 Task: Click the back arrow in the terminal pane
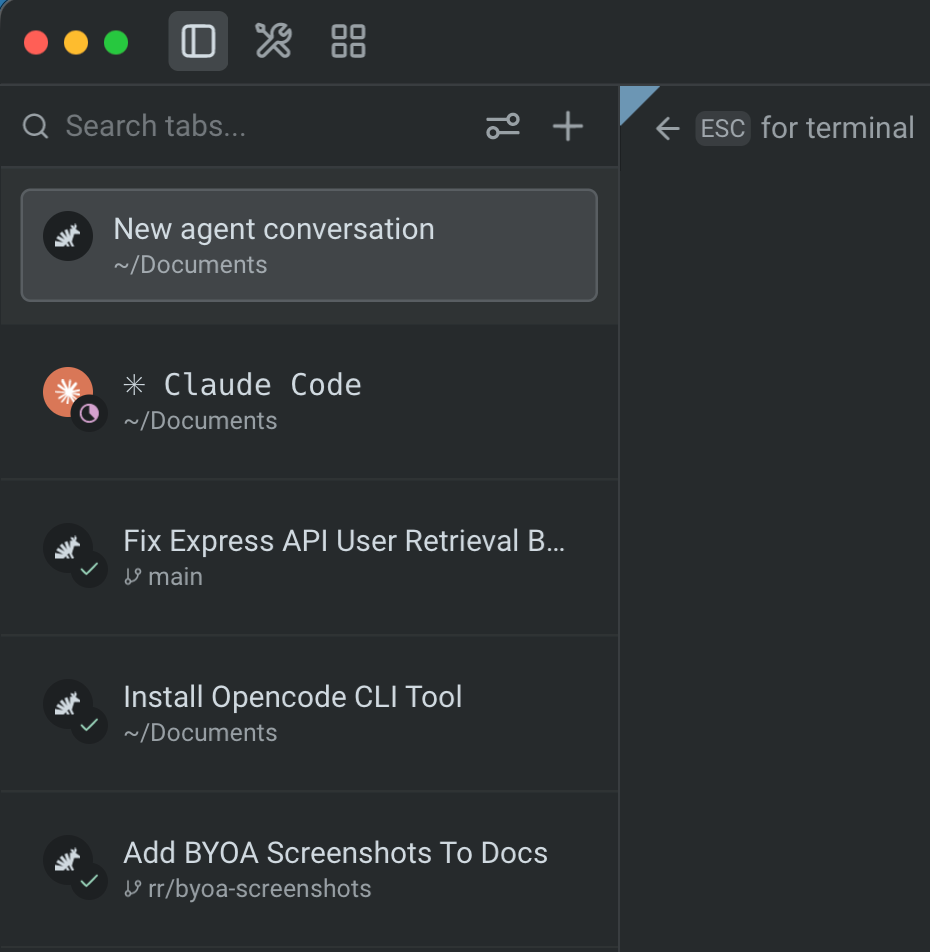(667, 128)
